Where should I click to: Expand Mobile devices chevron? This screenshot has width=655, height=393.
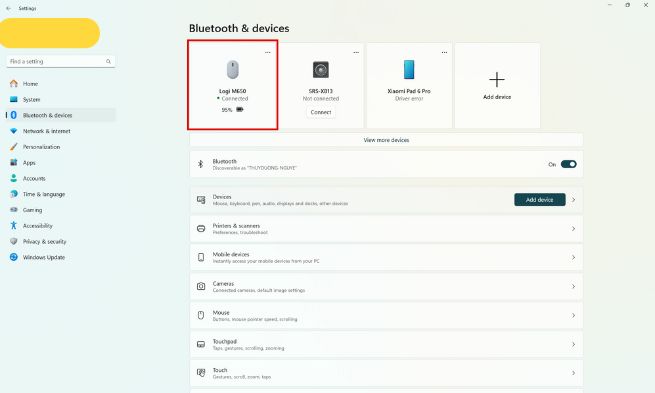coord(574,257)
